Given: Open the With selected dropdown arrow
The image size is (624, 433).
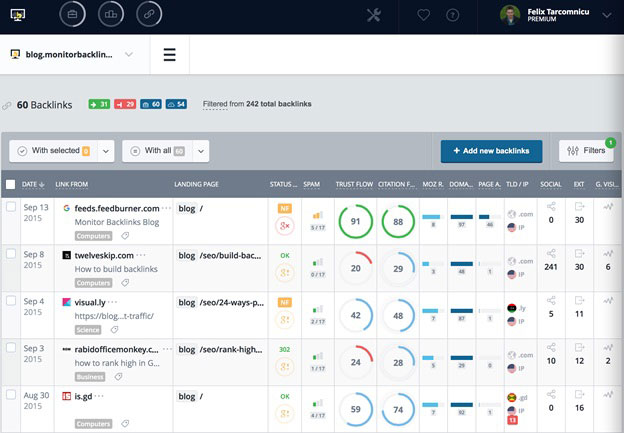Looking at the screenshot, I should point(106,151).
